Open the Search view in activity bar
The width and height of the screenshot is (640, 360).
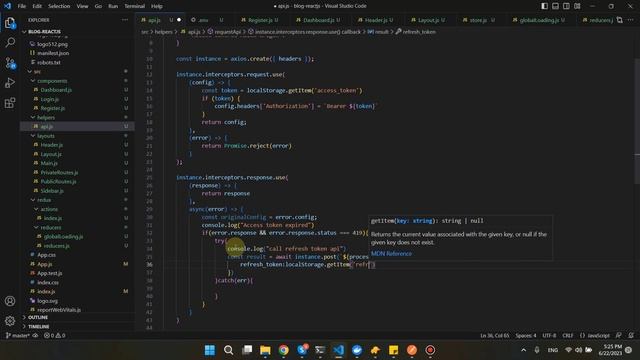pyautogui.click(x=10, y=42)
